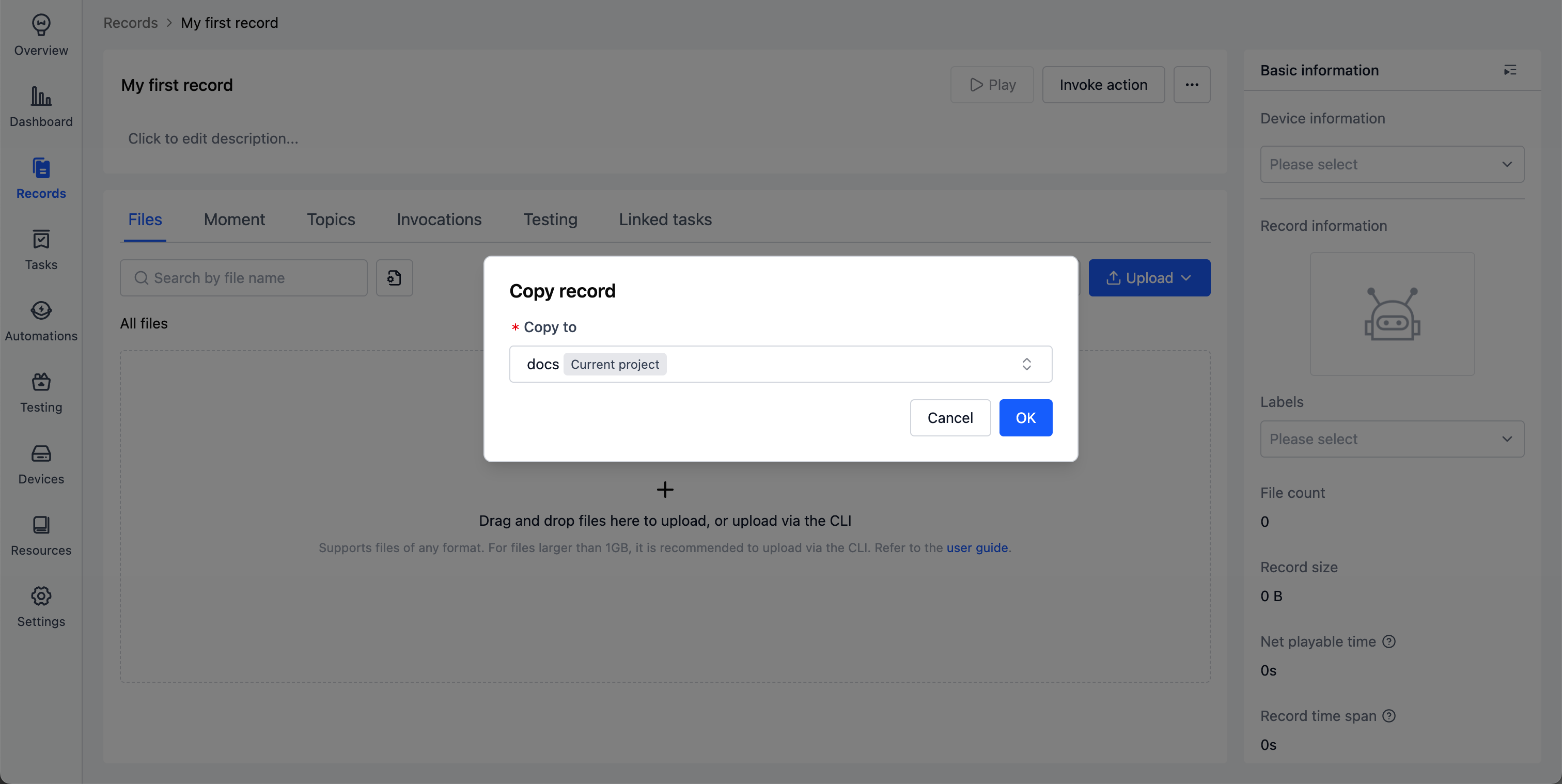Click the Search by file name field
1562x784 pixels.
coord(243,277)
